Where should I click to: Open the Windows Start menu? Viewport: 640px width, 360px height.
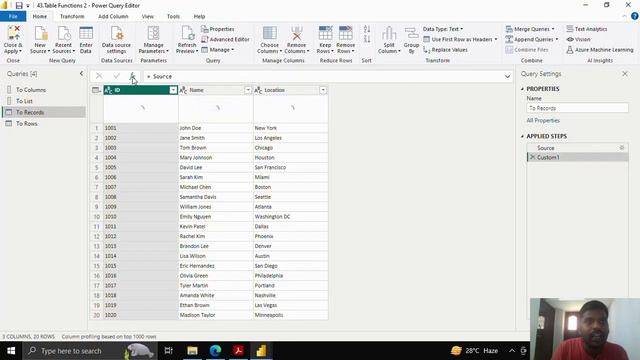coord(11,351)
